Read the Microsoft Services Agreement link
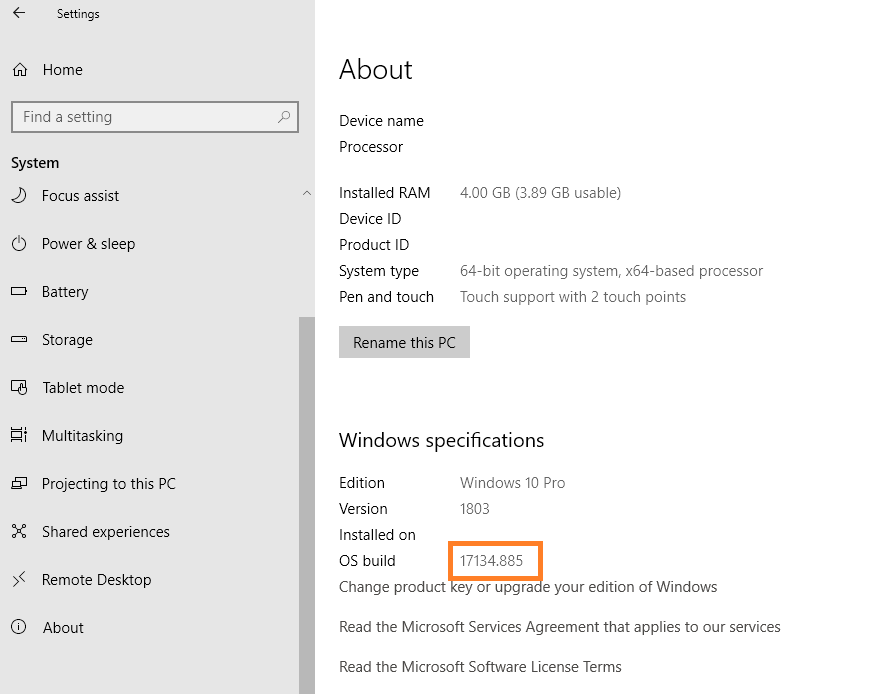The height and width of the screenshot is (694, 882). coord(559,627)
